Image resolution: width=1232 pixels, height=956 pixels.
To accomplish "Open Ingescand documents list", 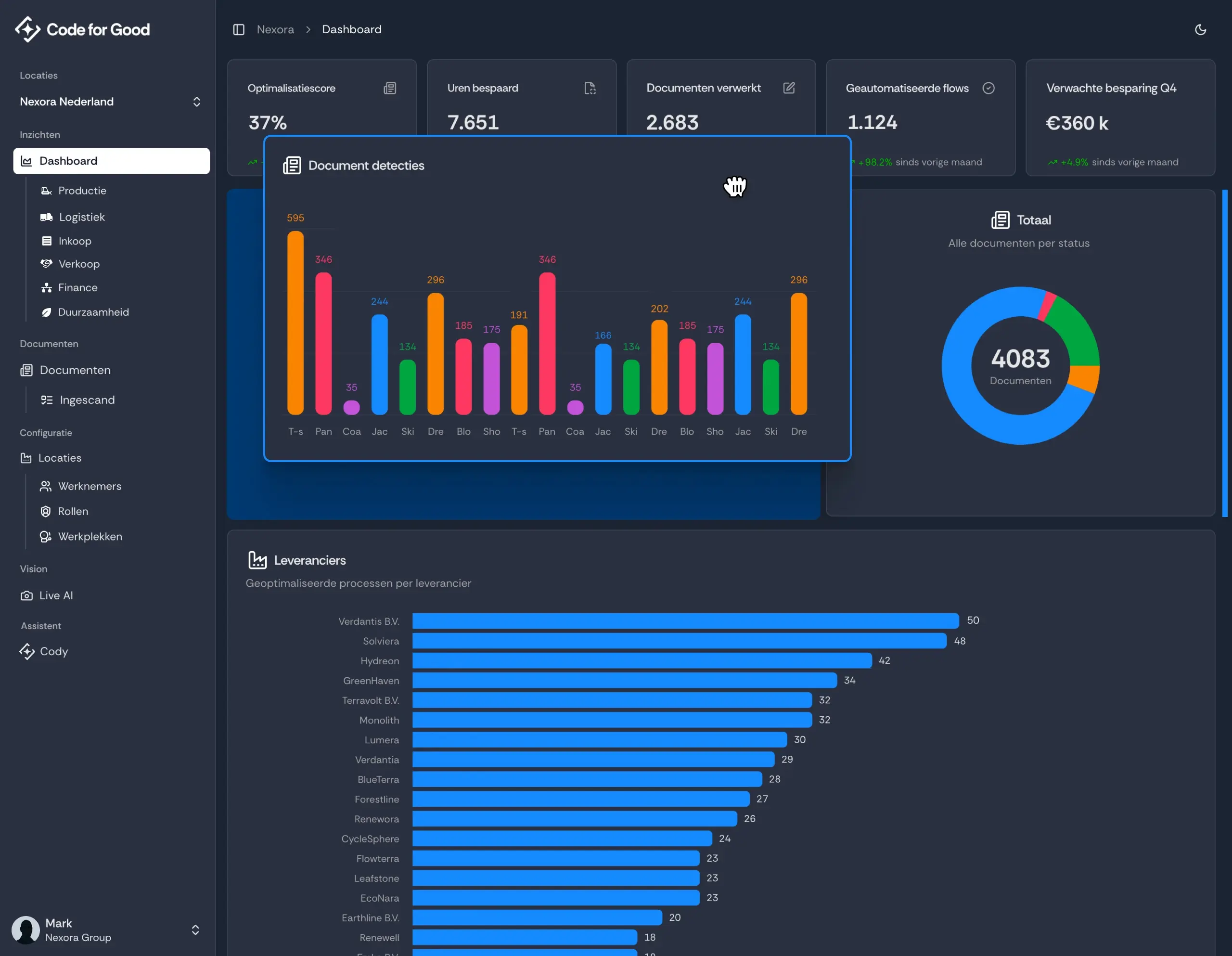I will pyautogui.click(x=87, y=400).
